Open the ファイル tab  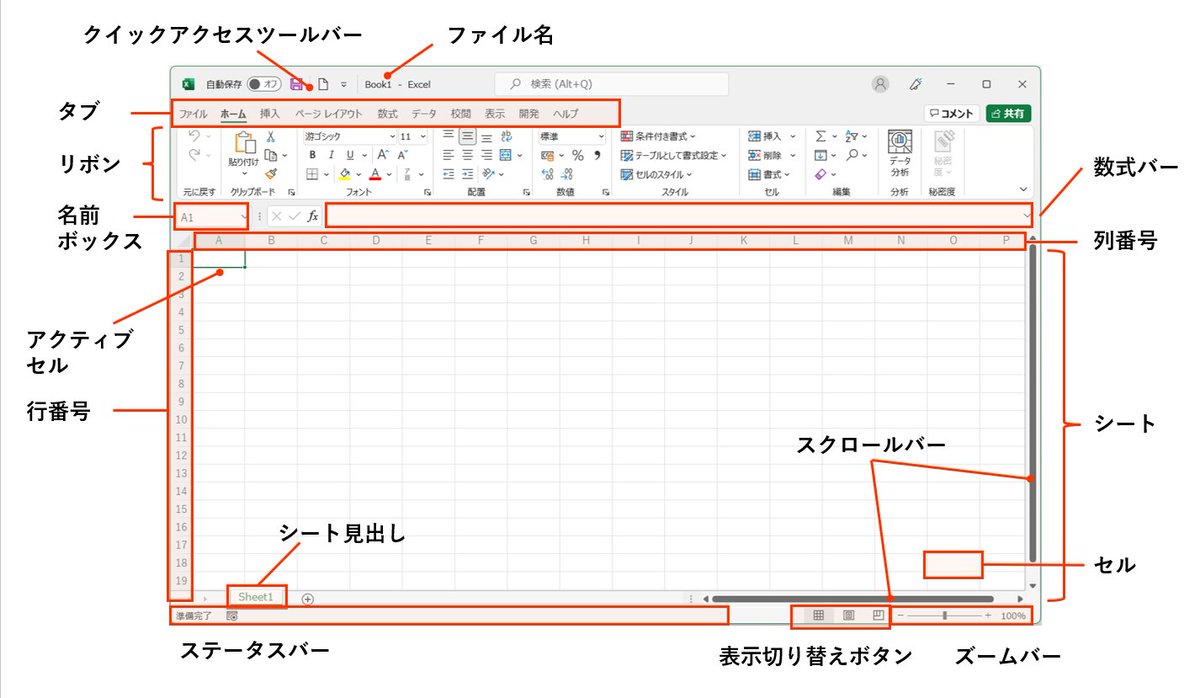click(193, 114)
